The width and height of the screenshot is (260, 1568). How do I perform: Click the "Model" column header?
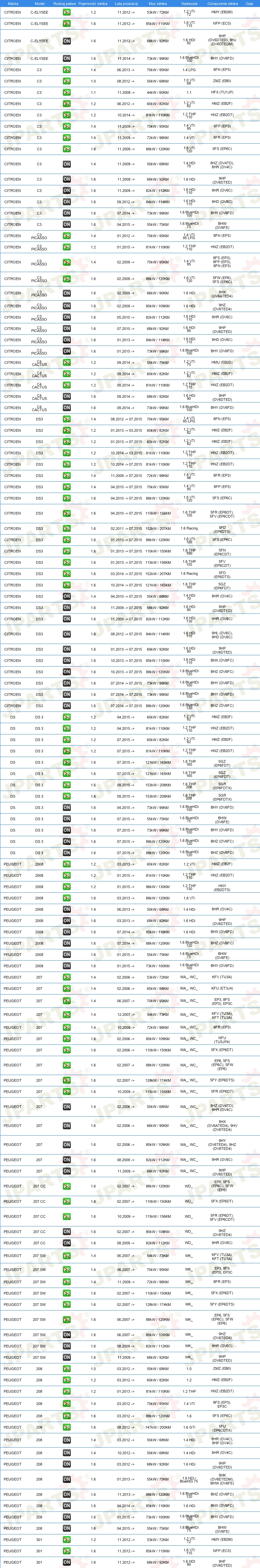(x=40, y=3)
